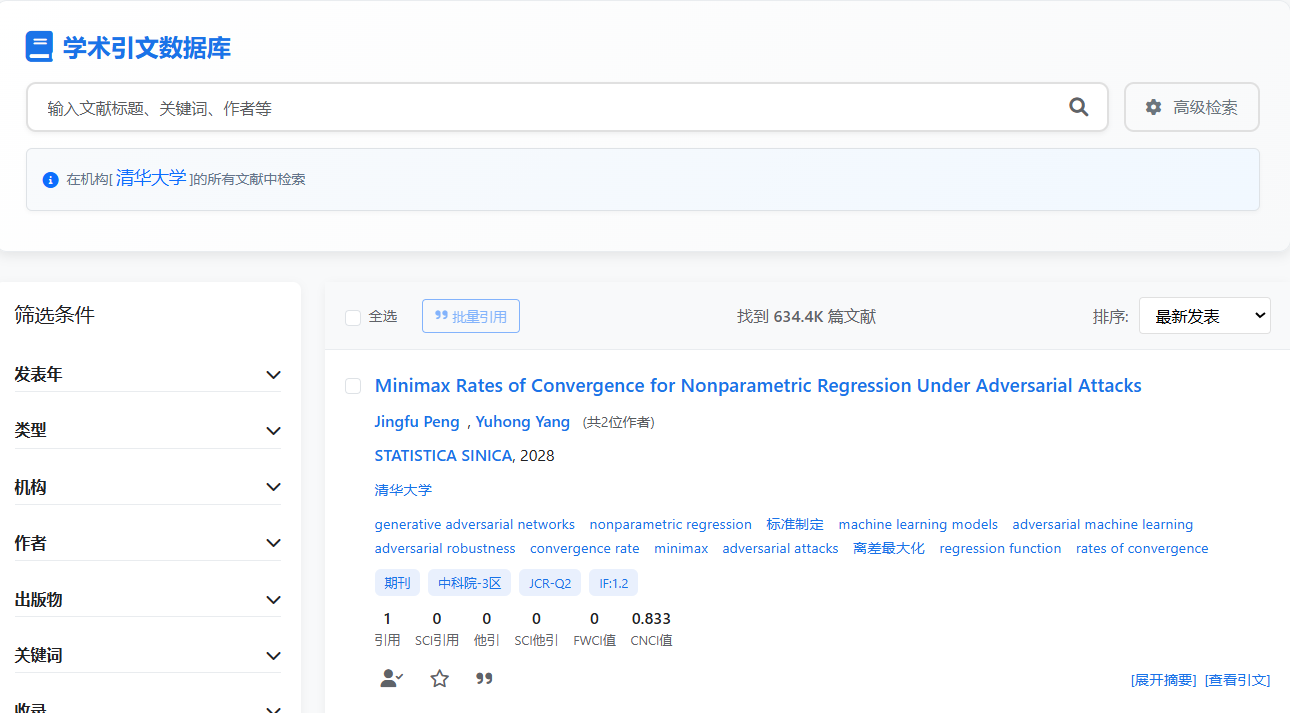
Task: Toggle the 全选 select-all checkbox
Action: click(x=353, y=317)
